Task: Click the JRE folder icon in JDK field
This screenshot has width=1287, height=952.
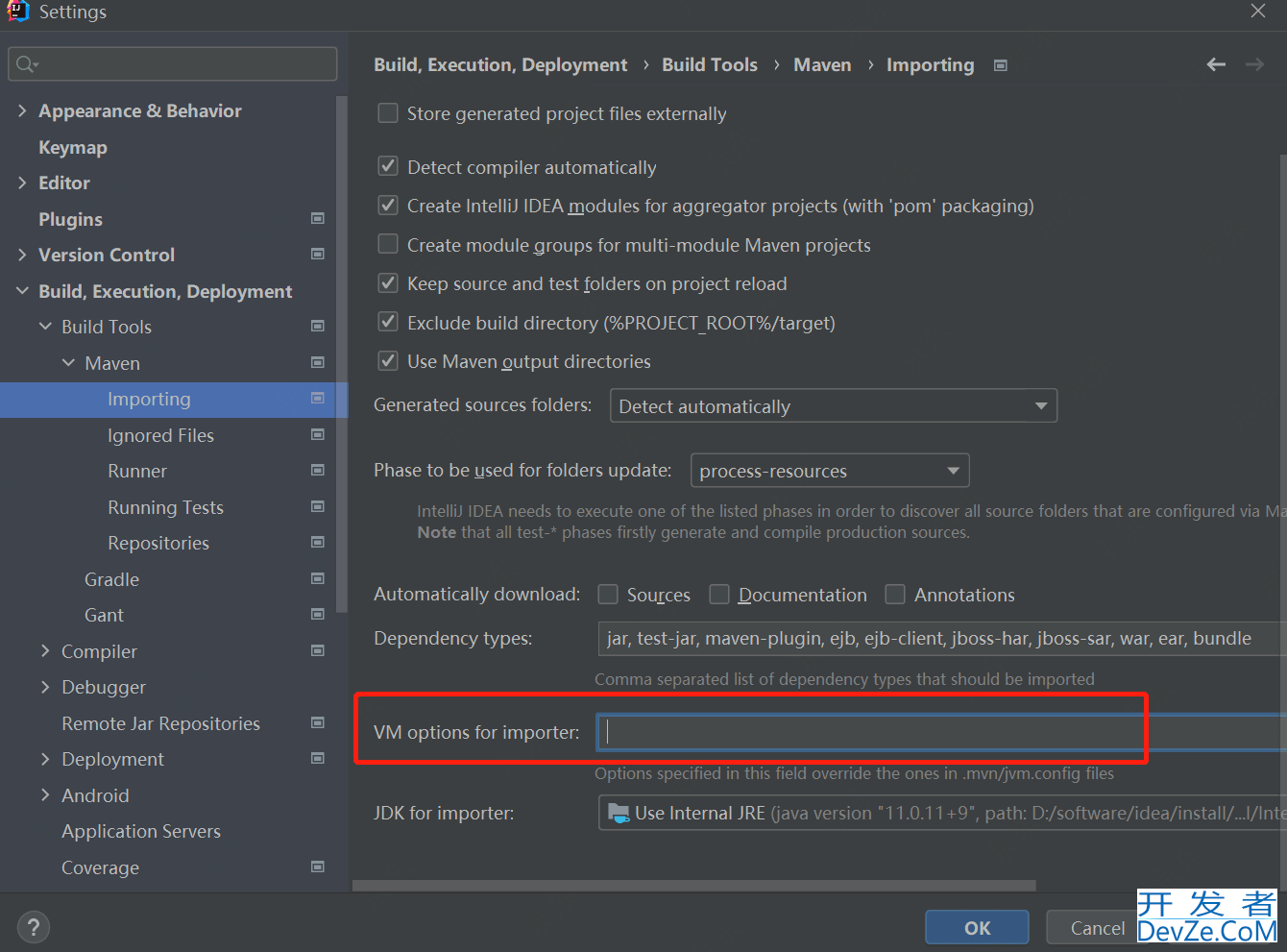Action: pos(619,813)
